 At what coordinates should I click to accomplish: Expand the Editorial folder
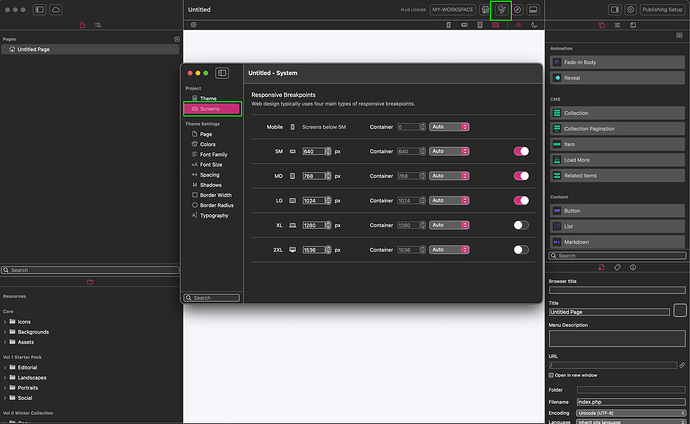[x=5, y=367]
